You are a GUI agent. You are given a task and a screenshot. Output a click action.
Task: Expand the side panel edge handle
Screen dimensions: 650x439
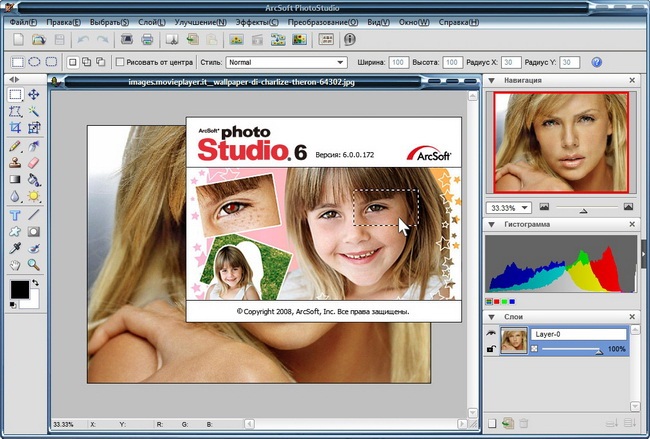[x=644, y=254]
